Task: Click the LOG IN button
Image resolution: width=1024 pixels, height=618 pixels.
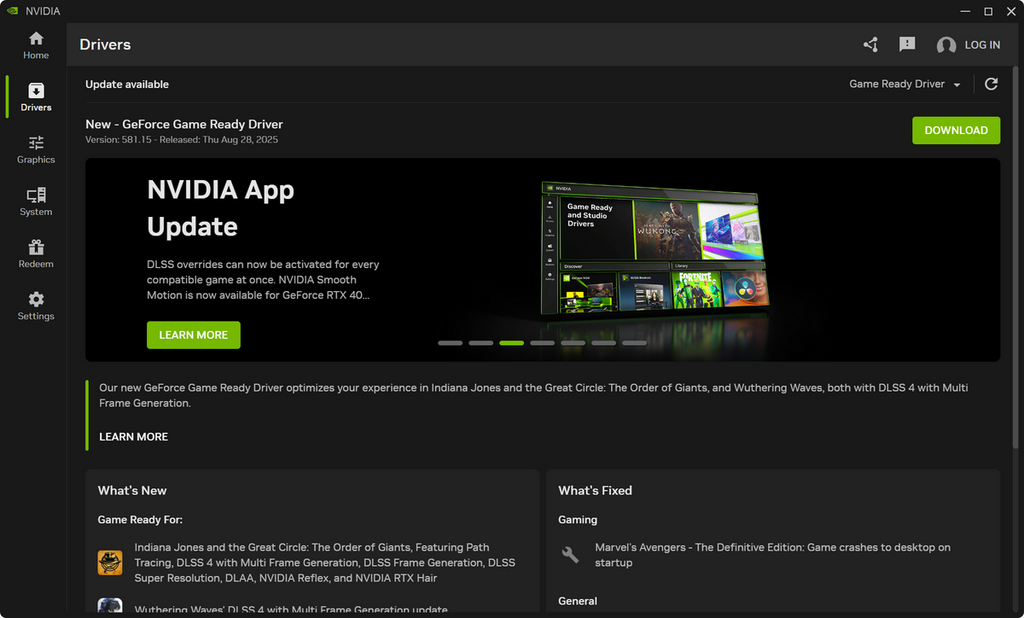Action: click(x=982, y=45)
